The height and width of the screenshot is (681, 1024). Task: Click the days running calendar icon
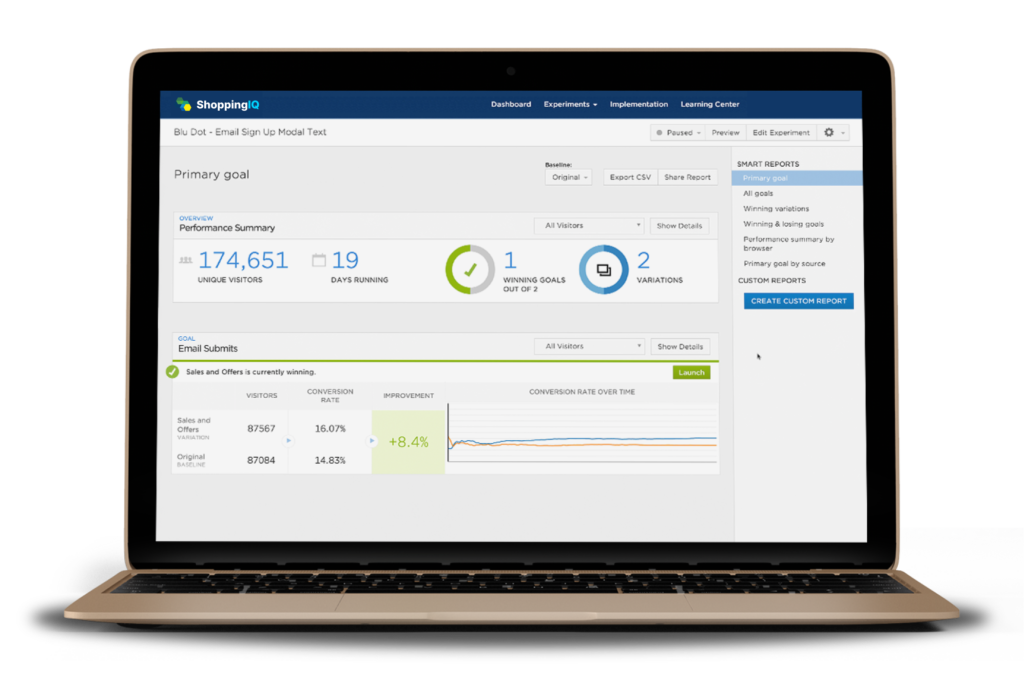pos(319,261)
